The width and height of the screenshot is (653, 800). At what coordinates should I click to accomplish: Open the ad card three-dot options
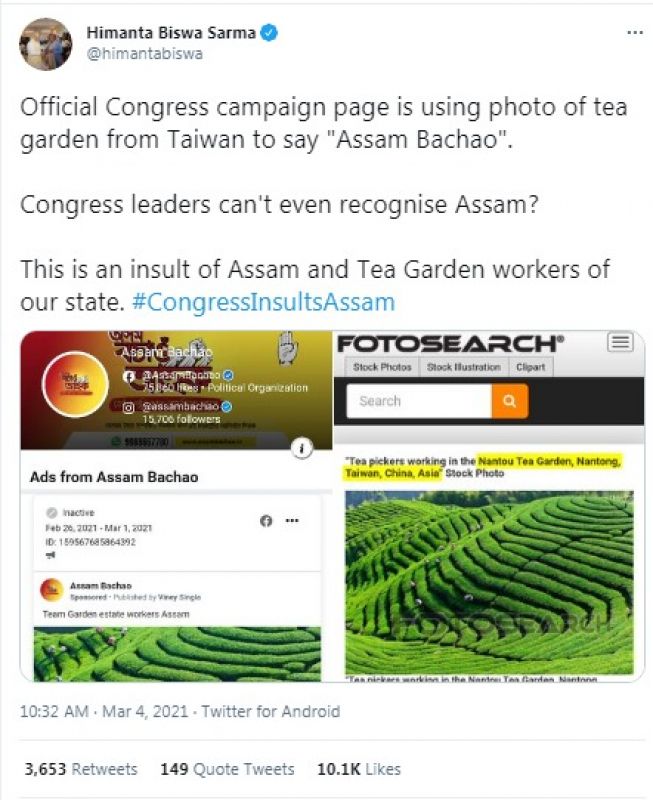coord(292,520)
